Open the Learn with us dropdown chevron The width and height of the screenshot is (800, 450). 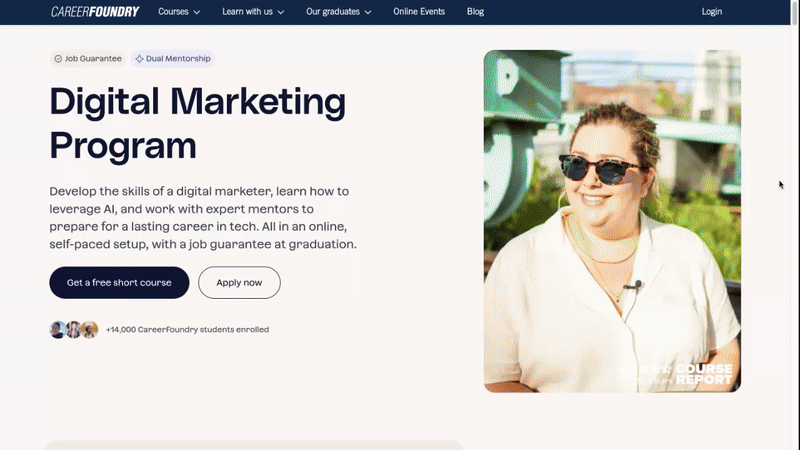pos(281,13)
